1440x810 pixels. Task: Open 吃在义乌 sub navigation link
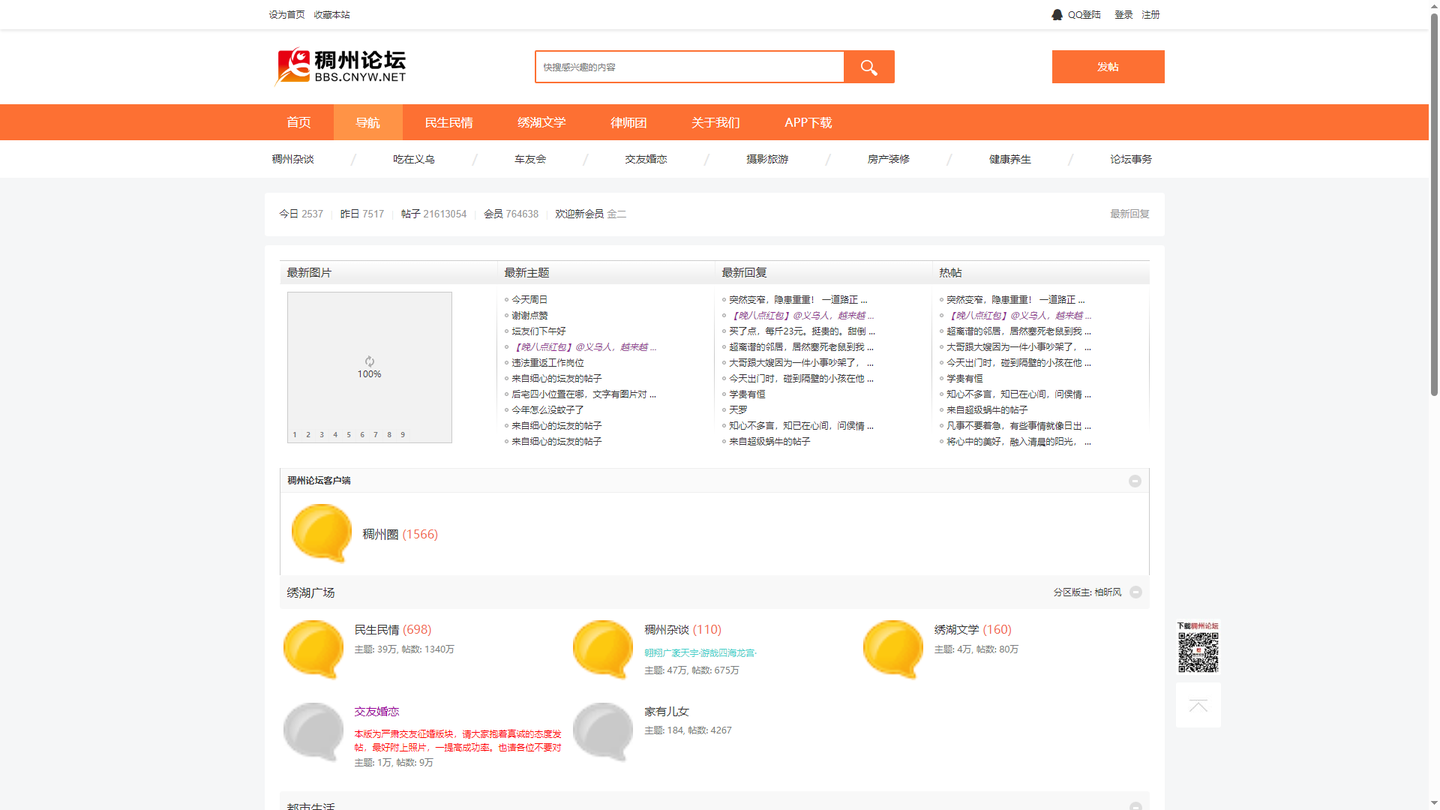pyautogui.click(x=414, y=159)
